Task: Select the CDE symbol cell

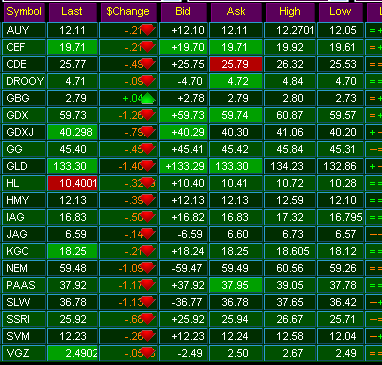Action: coord(24,64)
